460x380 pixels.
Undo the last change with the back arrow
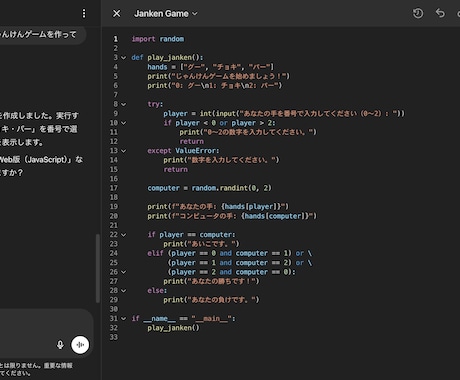(440, 13)
